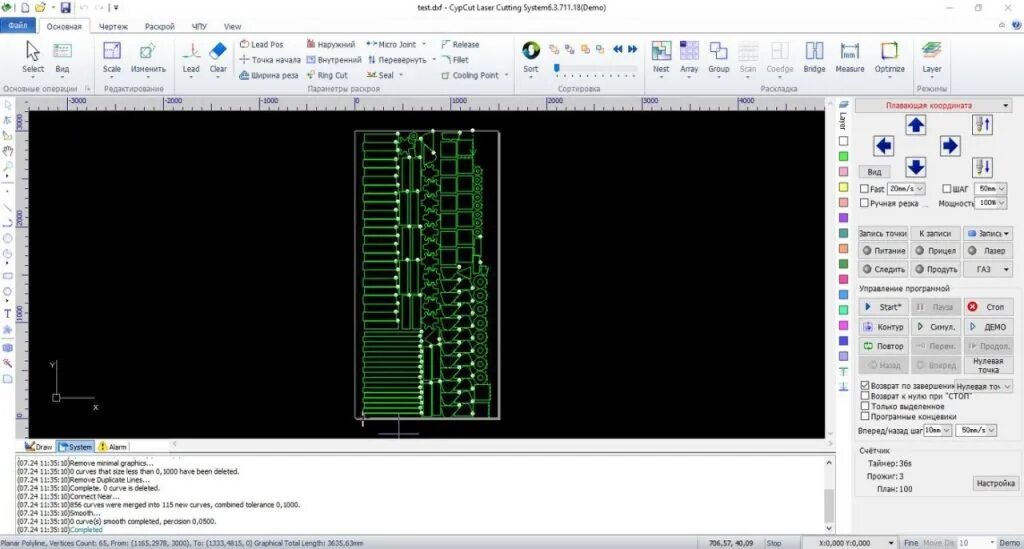
Task: Jog left with the blue left arrow
Action: point(884,146)
